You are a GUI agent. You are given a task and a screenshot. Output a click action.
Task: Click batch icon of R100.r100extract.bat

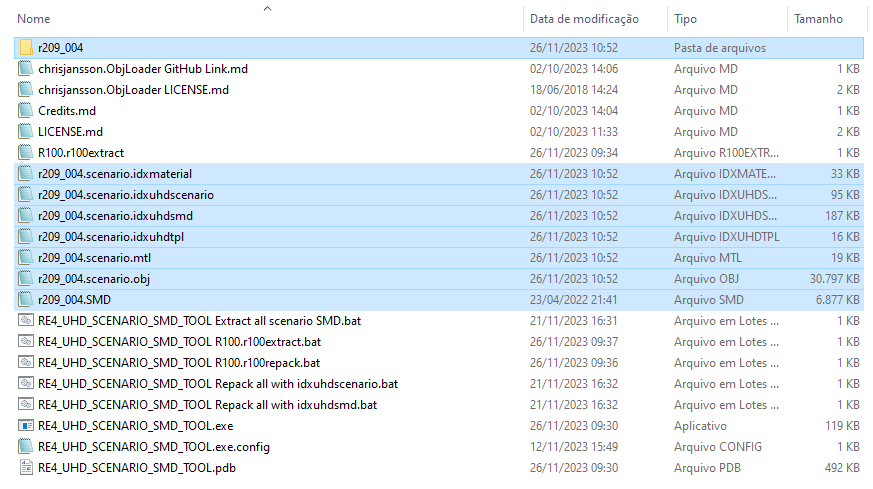[26, 341]
